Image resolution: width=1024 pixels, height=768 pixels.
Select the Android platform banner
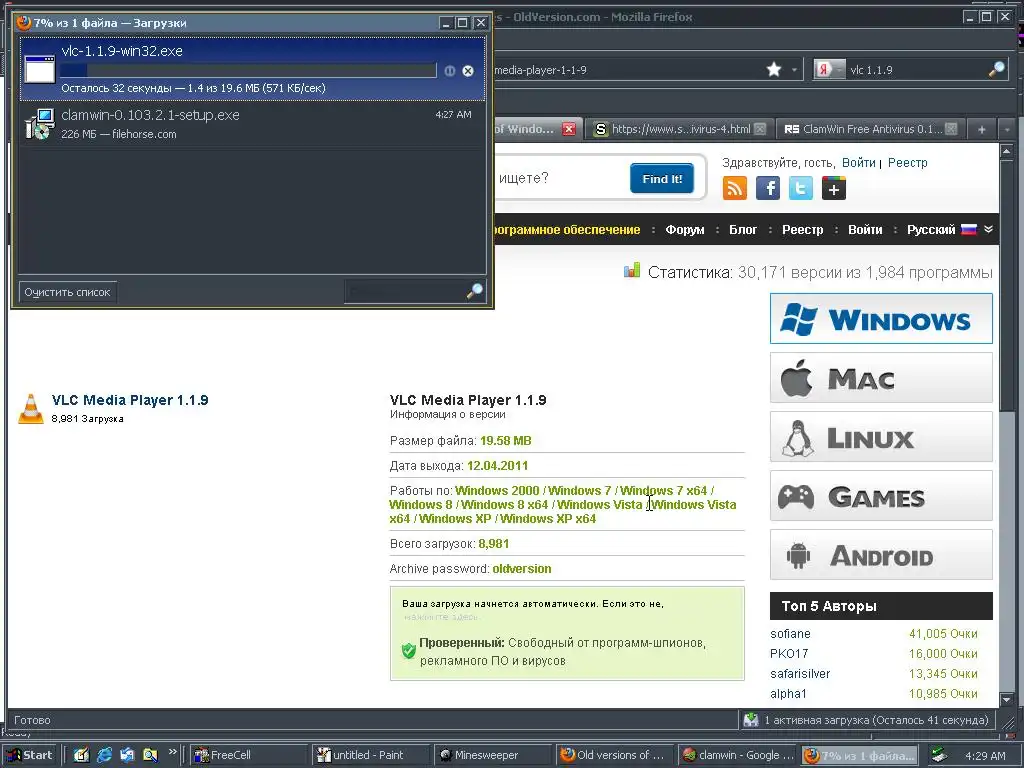pyautogui.click(x=881, y=555)
